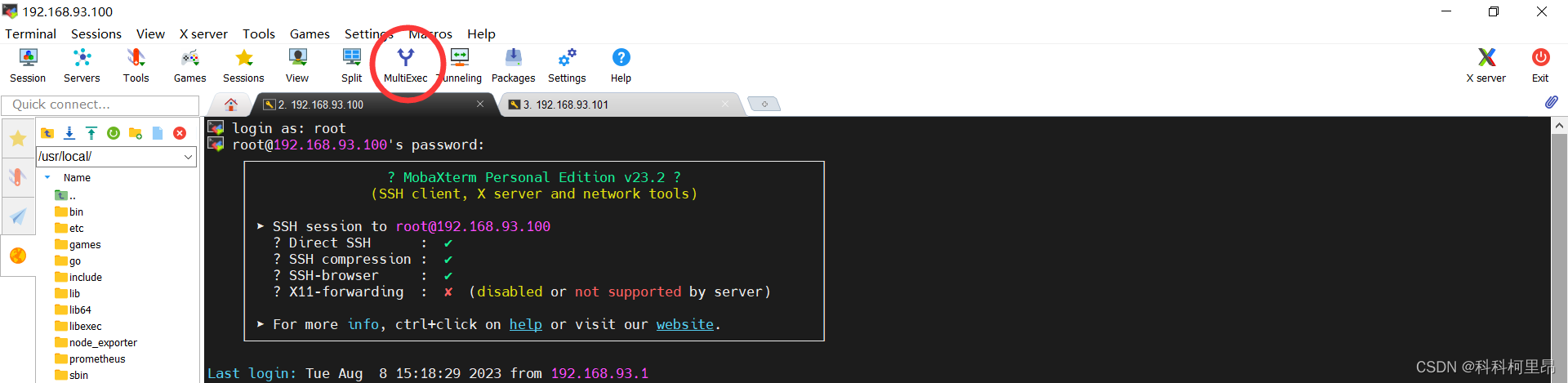This screenshot has height=383, width=1568.
Task: Select the prometheus folder
Action: tap(90, 359)
